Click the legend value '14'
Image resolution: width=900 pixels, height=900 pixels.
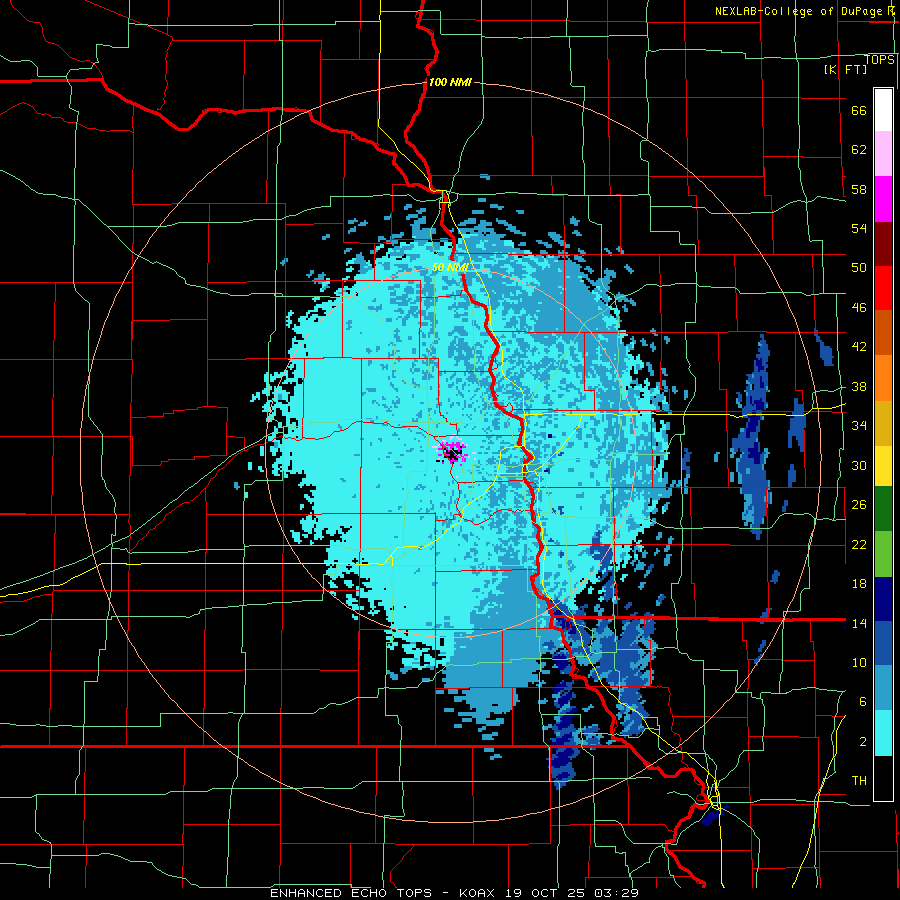pos(859,623)
